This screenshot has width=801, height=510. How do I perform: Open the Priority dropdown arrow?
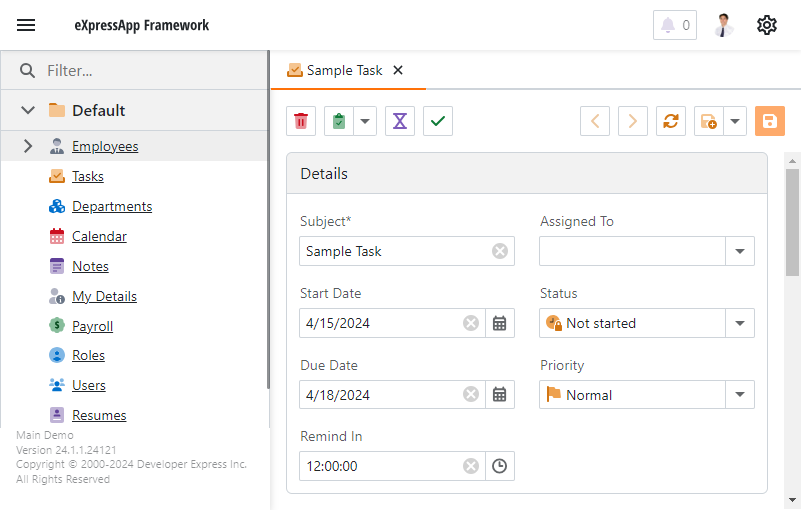click(740, 395)
